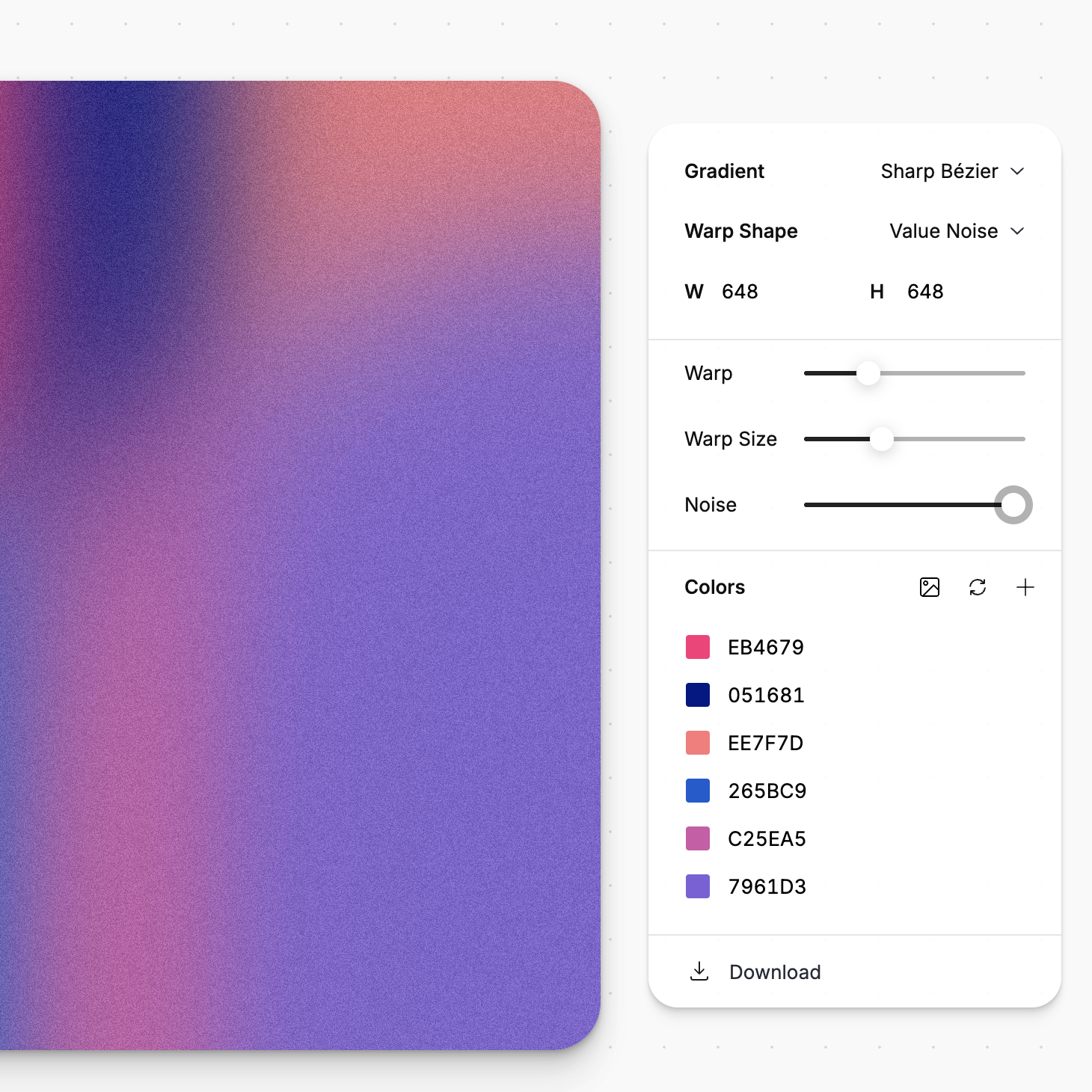Click the C25EA5 magenta color swatch
1092x1092 pixels.
[x=698, y=838]
